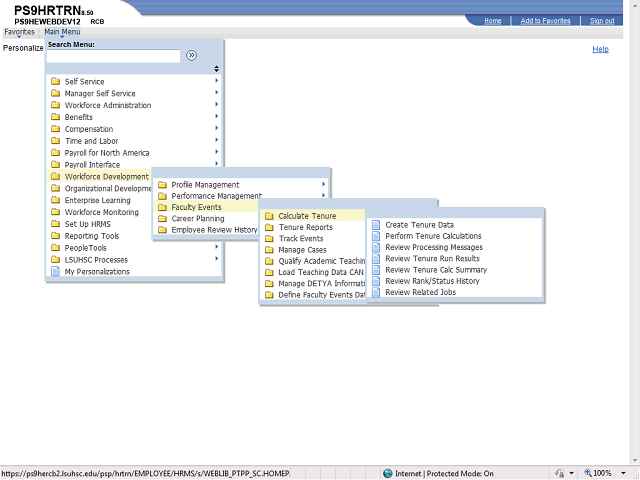Open the Main Menu
The image size is (640, 480).
tap(62, 32)
